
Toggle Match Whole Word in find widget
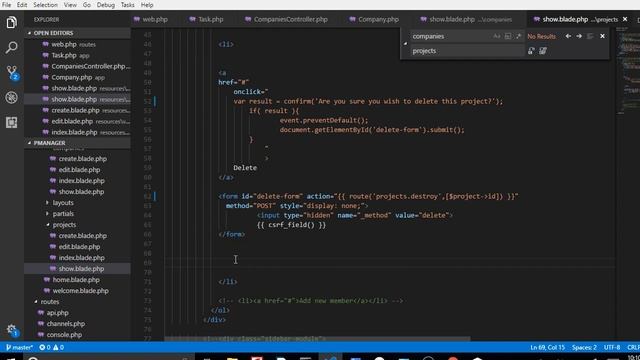507,36
